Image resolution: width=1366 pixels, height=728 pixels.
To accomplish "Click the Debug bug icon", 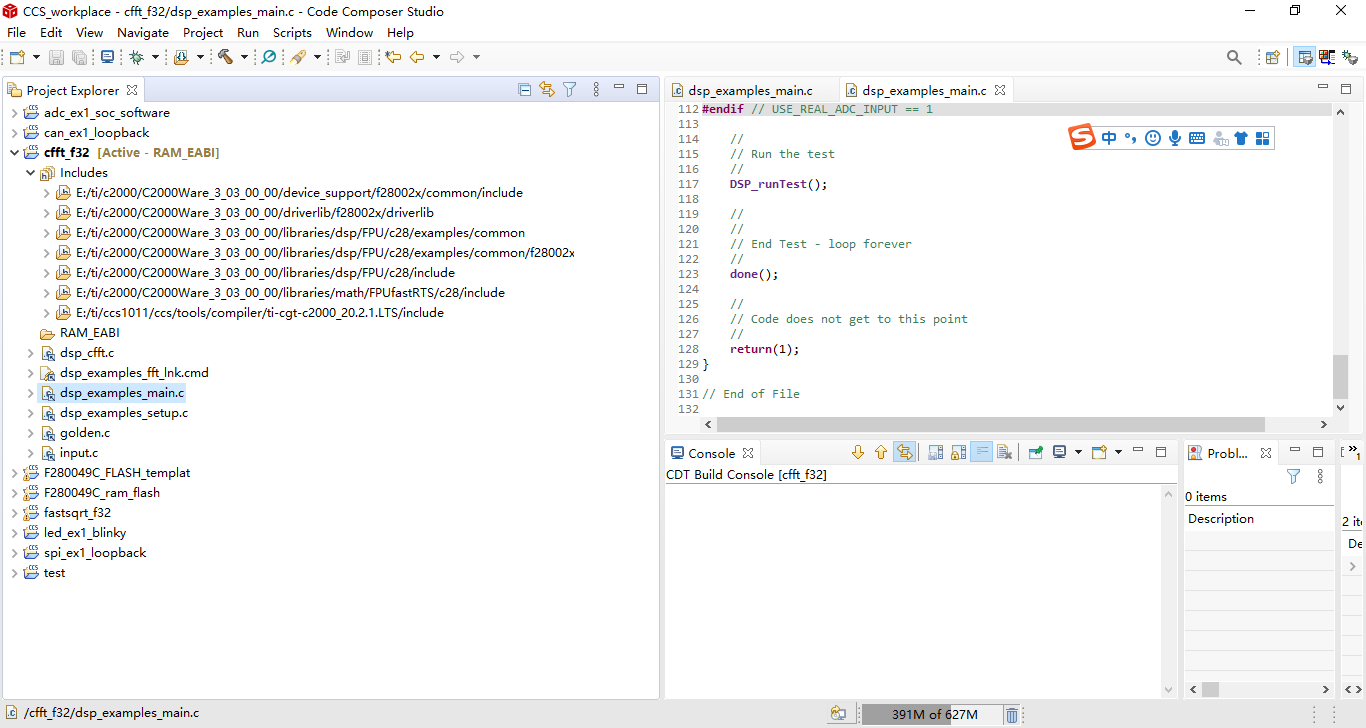I will pyautogui.click(x=137, y=58).
